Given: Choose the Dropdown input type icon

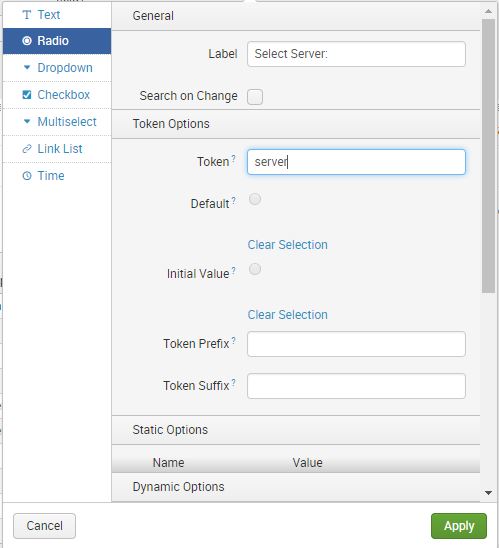Looking at the screenshot, I should click(27, 67).
